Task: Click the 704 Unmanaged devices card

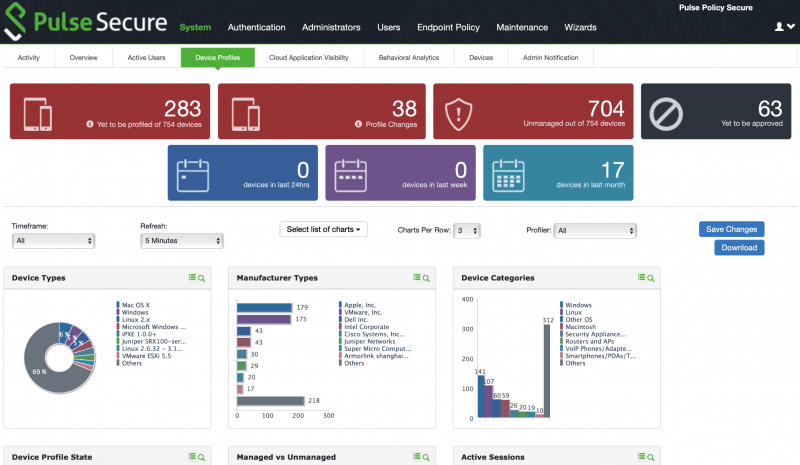Action: click(x=533, y=111)
